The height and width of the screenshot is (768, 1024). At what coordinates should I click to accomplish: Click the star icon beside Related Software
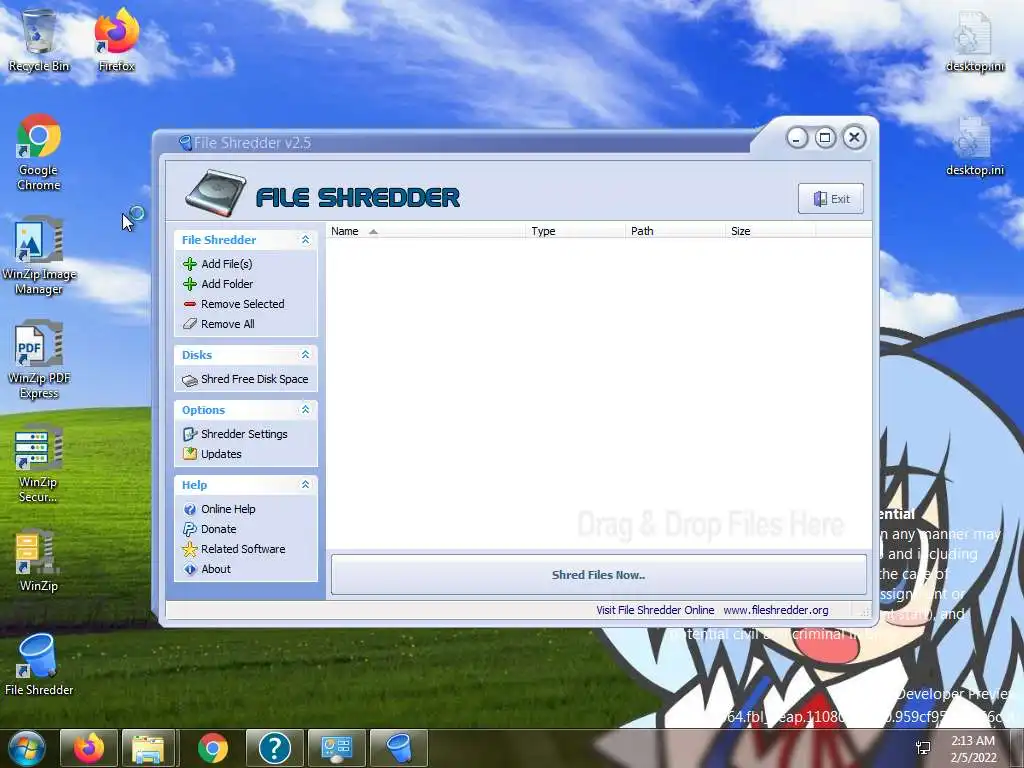[x=189, y=549]
